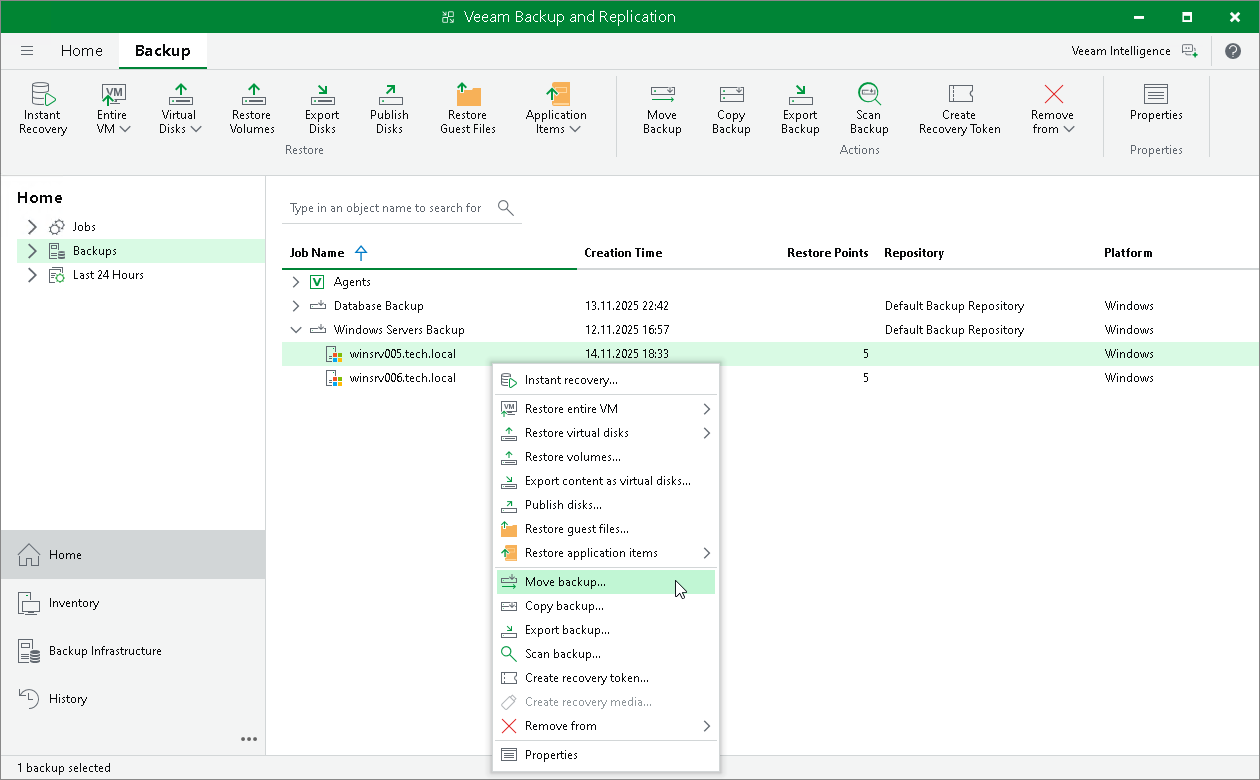Click the Instant Recovery ribbon icon
Screen dimensions: 1260x780
(43, 95)
